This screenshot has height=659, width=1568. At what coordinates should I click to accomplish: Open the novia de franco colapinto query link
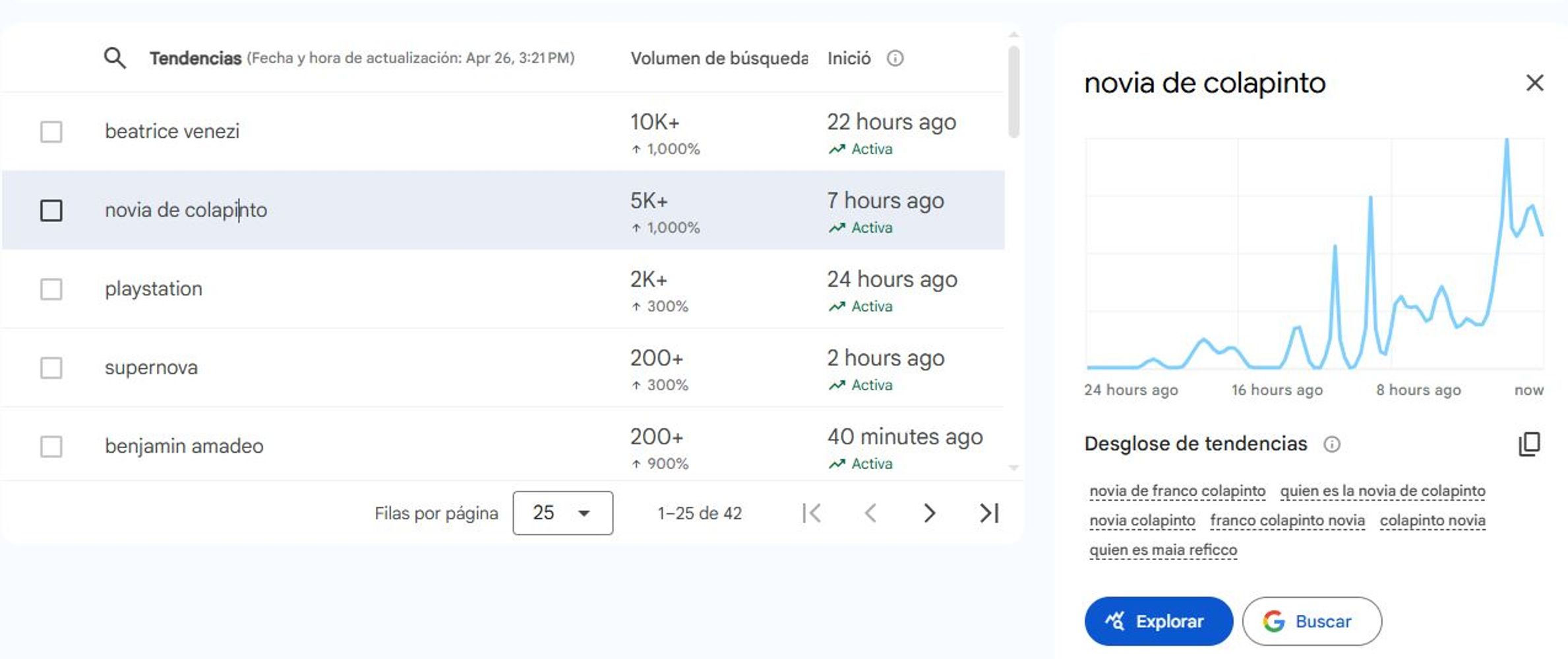(x=1177, y=491)
